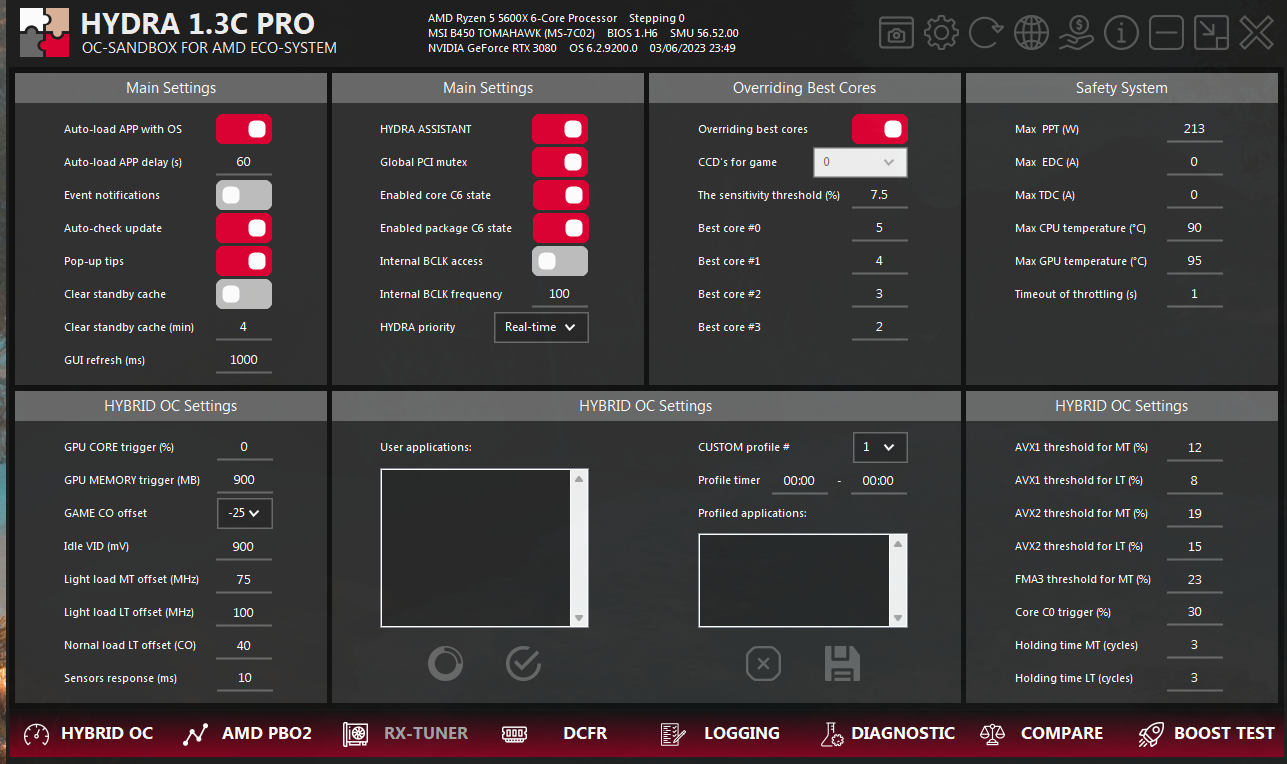Click the hand-with-coin donate icon
The height and width of the screenshot is (764, 1287).
(1076, 33)
